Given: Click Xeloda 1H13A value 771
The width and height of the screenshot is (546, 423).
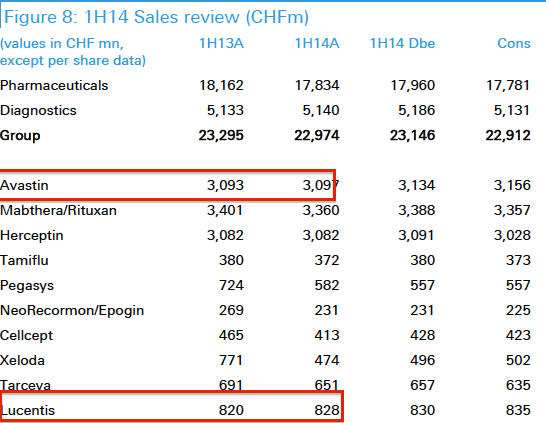Looking at the screenshot, I should 231,361.
